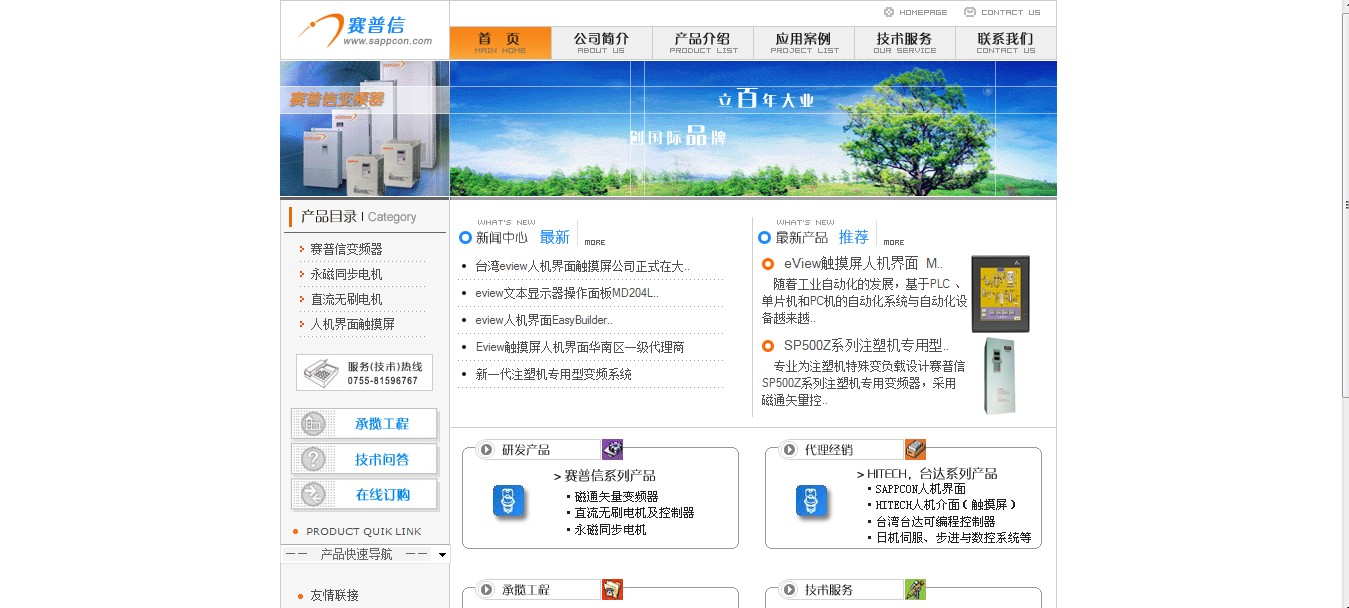Viewport: 1349px width, 608px height.
Task: Click 永磁同步电机 in 研发产品 list
Action: pyautogui.click(x=610, y=529)
